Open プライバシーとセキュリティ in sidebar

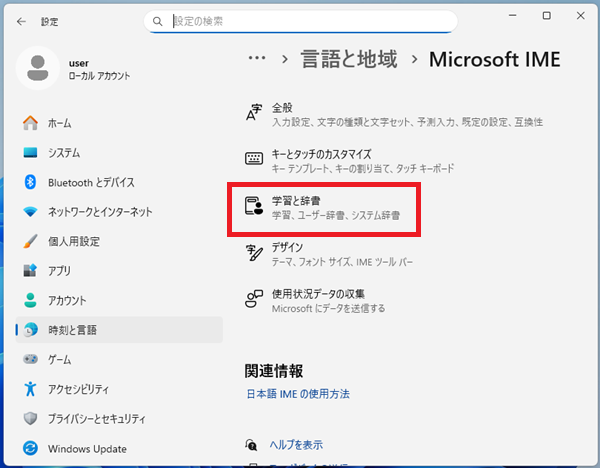pos(110,418)
